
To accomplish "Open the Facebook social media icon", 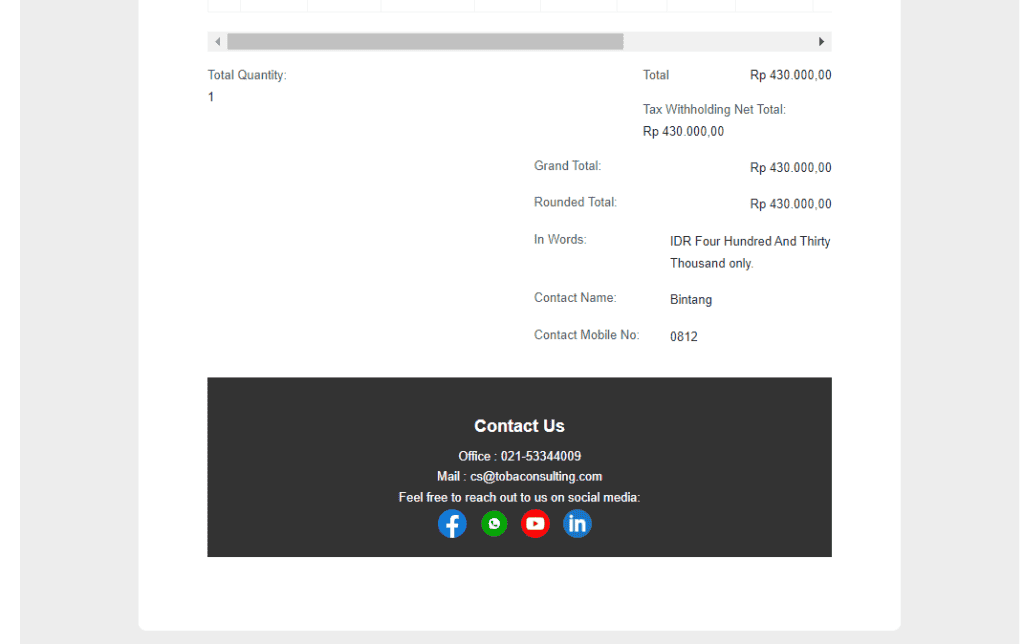I will click(x=452, y=524).
